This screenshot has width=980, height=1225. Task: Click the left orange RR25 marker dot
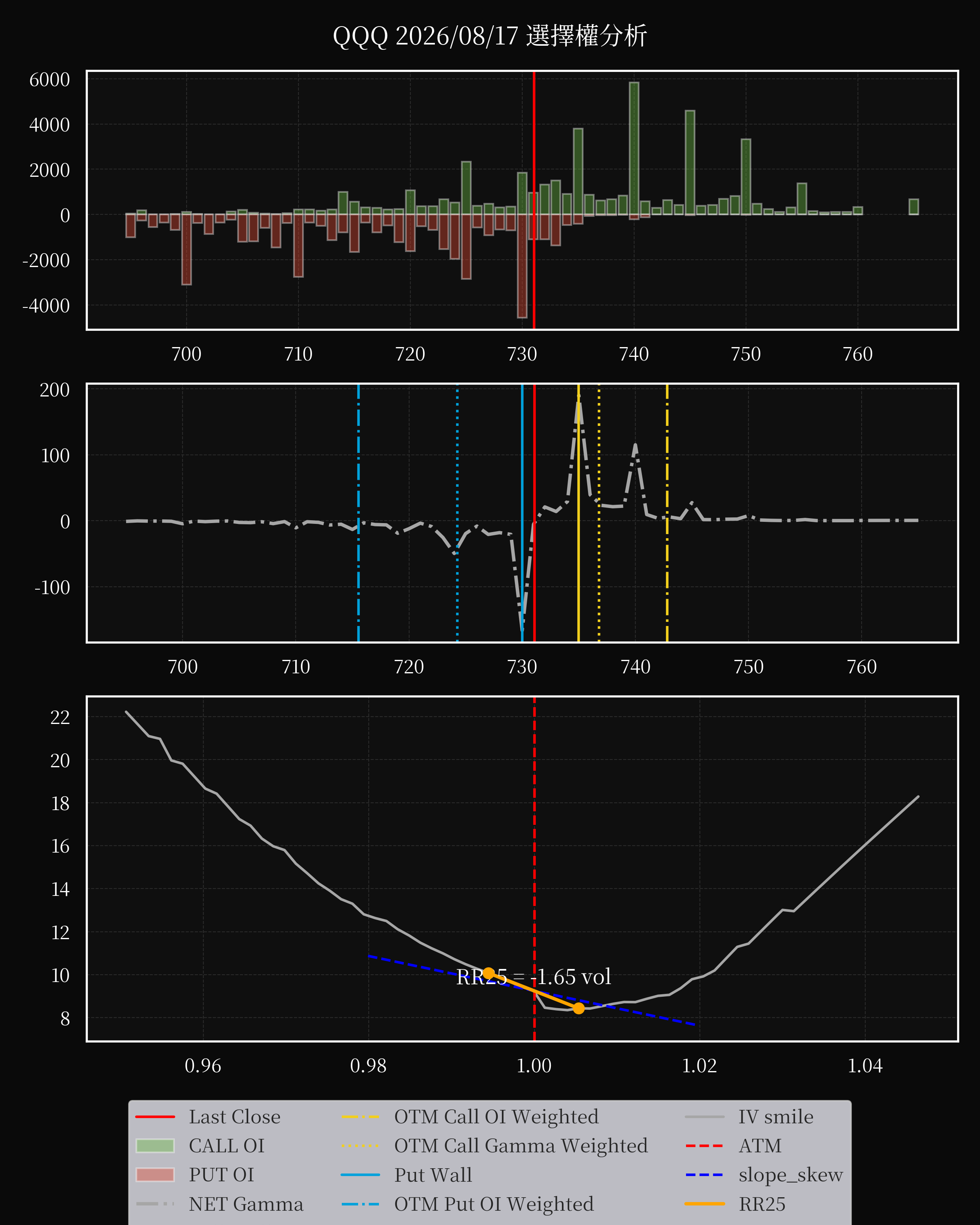coord(489,973)
